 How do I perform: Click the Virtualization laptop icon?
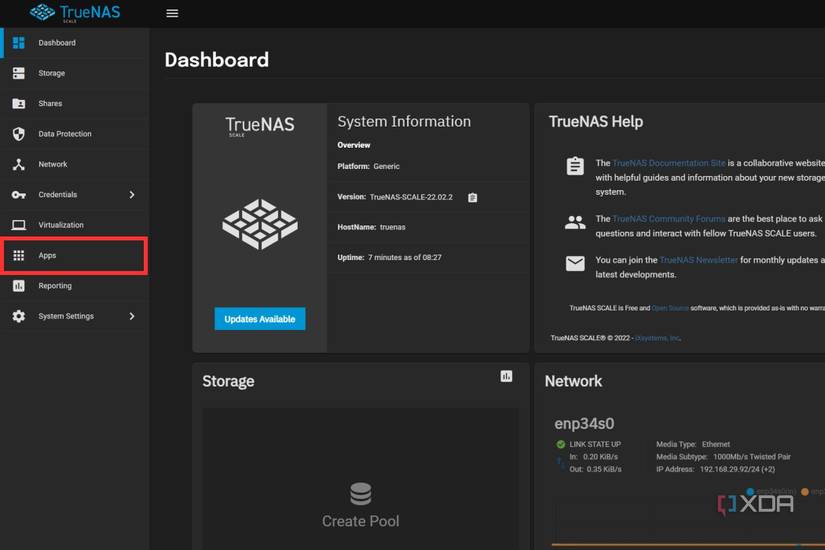point(19,225)
